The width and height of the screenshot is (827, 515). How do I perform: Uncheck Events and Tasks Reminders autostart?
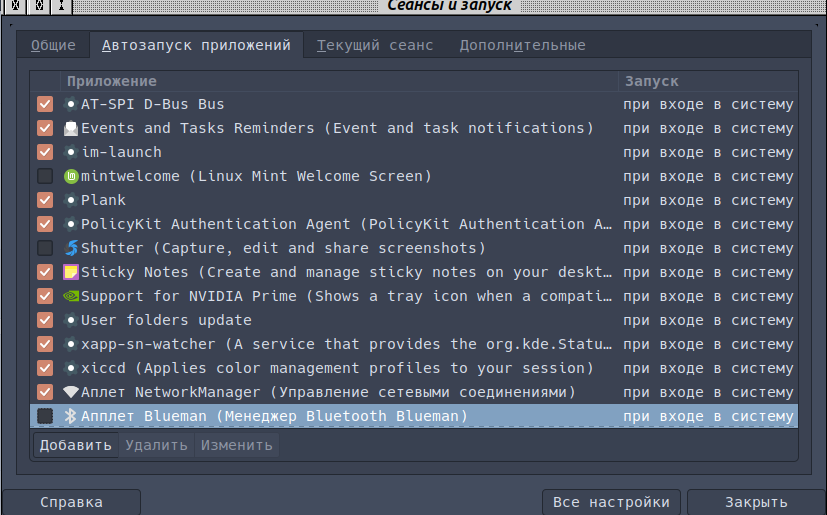[45, 128]
